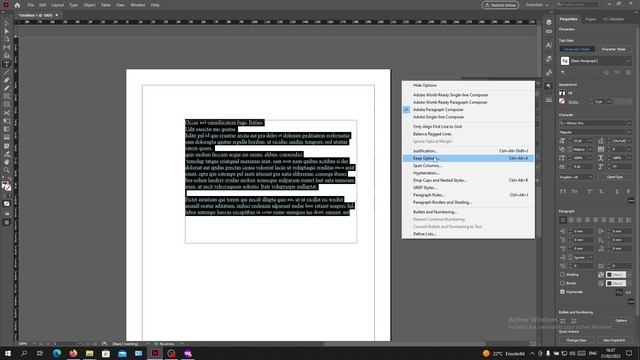
Task: Open the font size dropdown arrow
Action: tap(590, 141)
